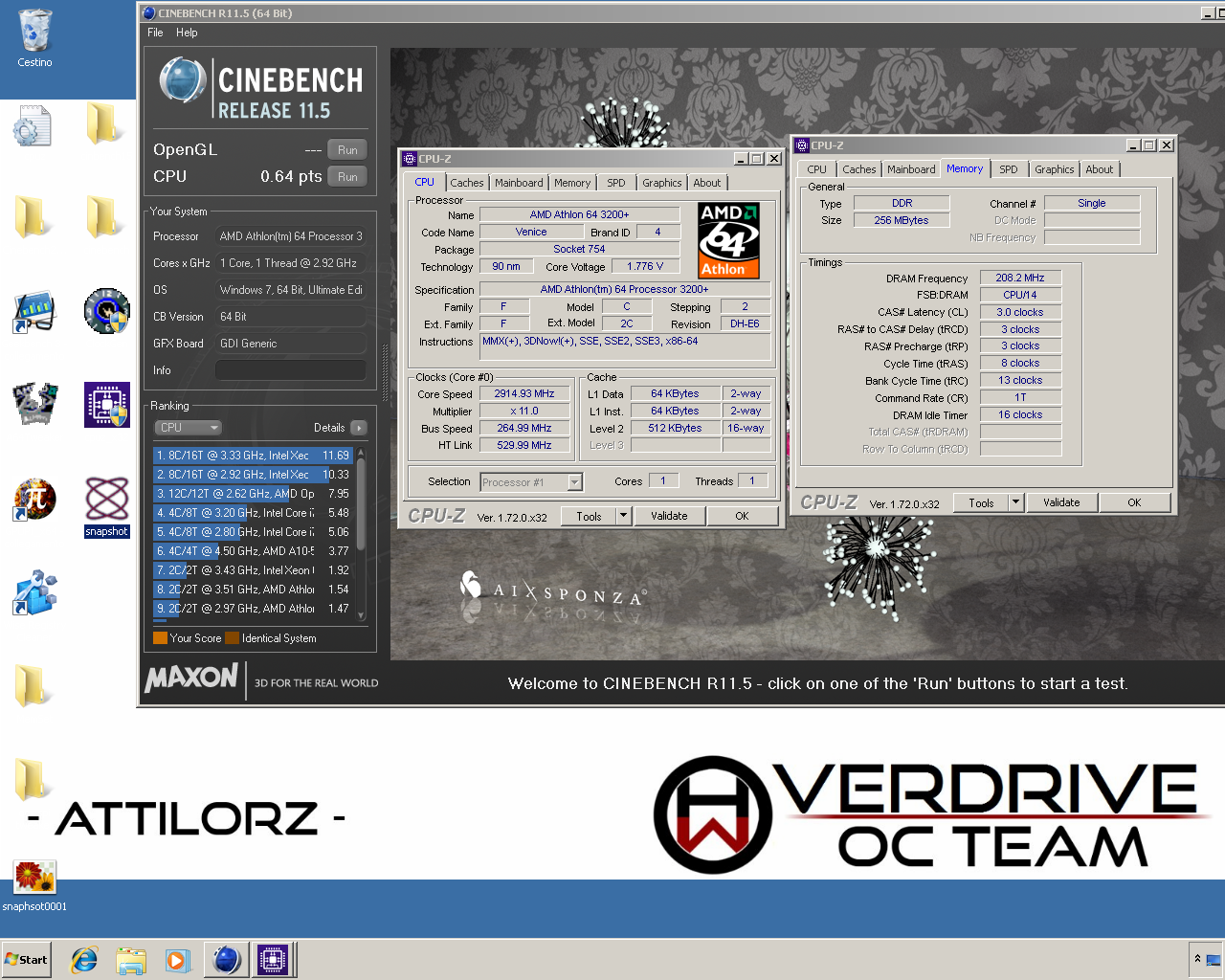The image size is (1225, 980).
Task: Open Windows Explorer from taskbar
Action: (131, 960)
